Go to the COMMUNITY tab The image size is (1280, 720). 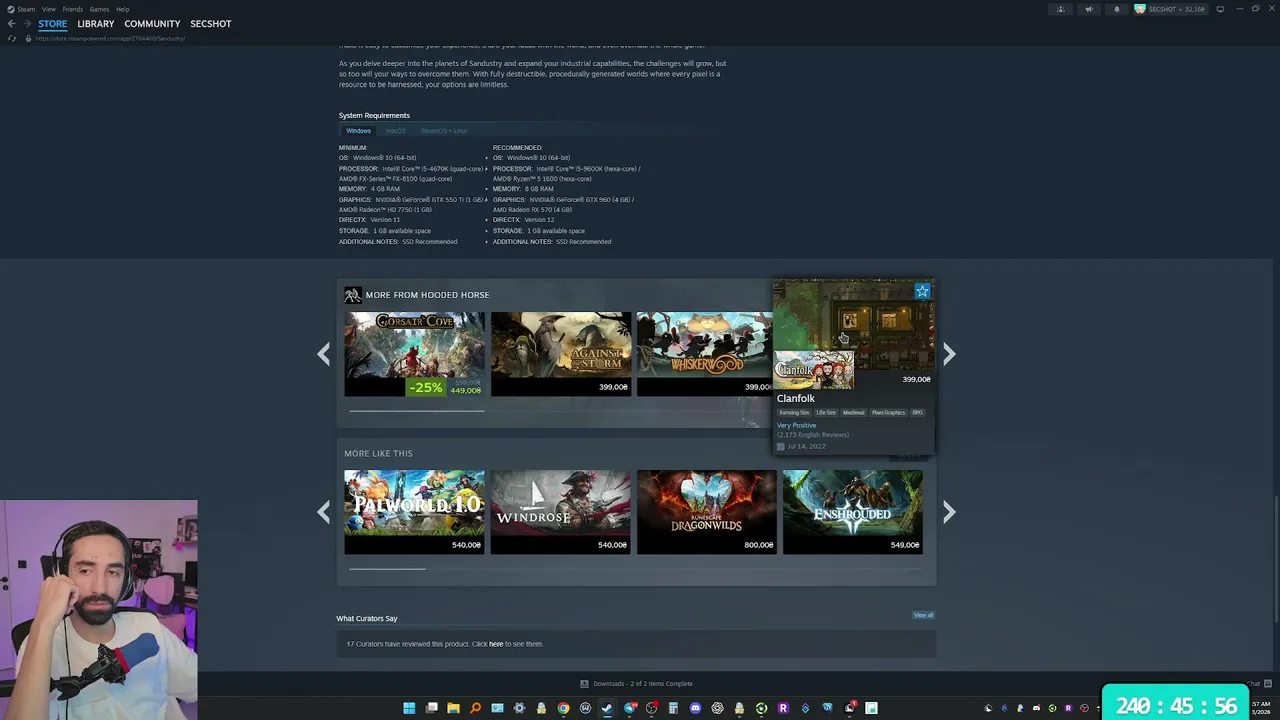pos(152,24)
